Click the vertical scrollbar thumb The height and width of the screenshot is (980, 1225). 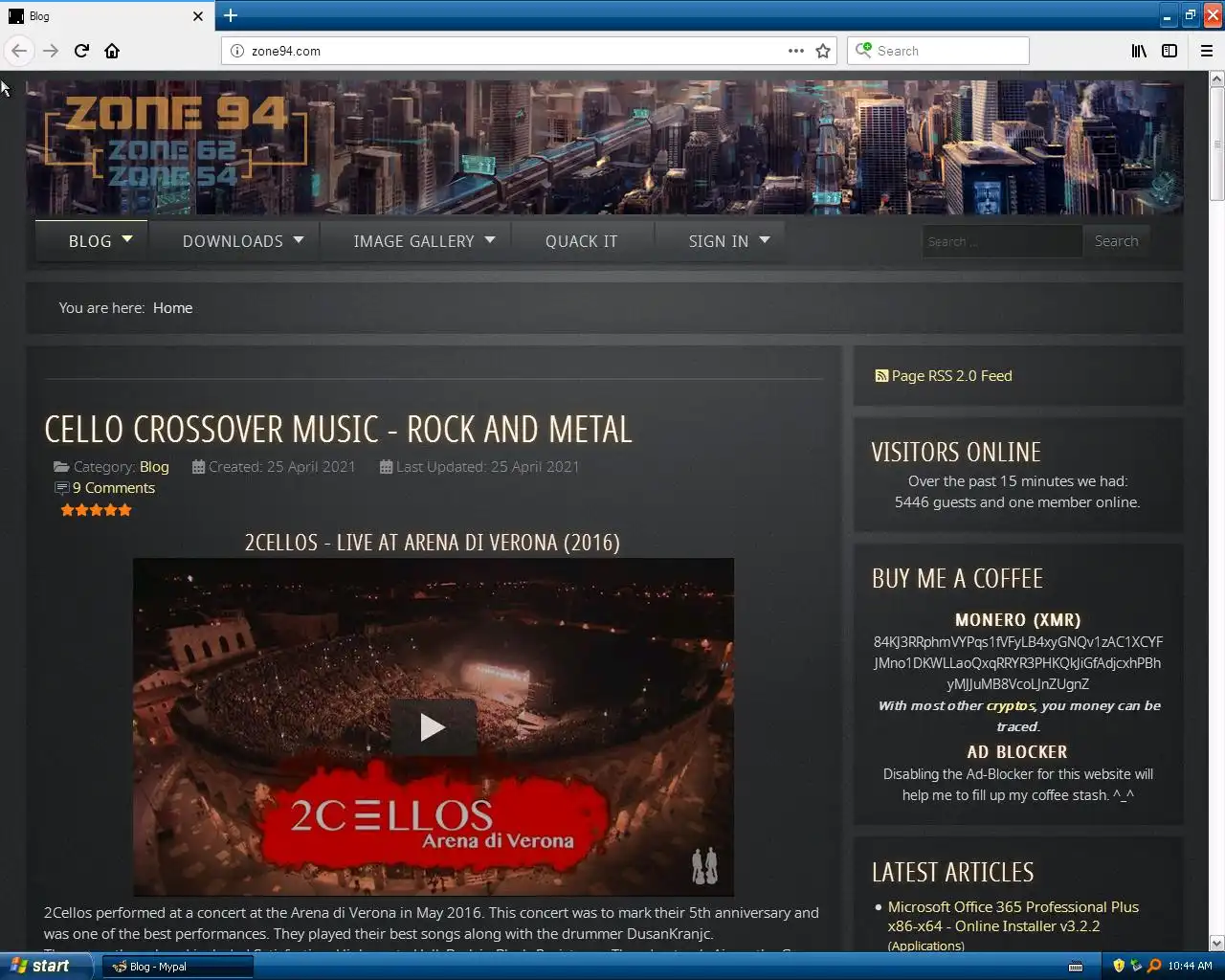pos(1216,145)
